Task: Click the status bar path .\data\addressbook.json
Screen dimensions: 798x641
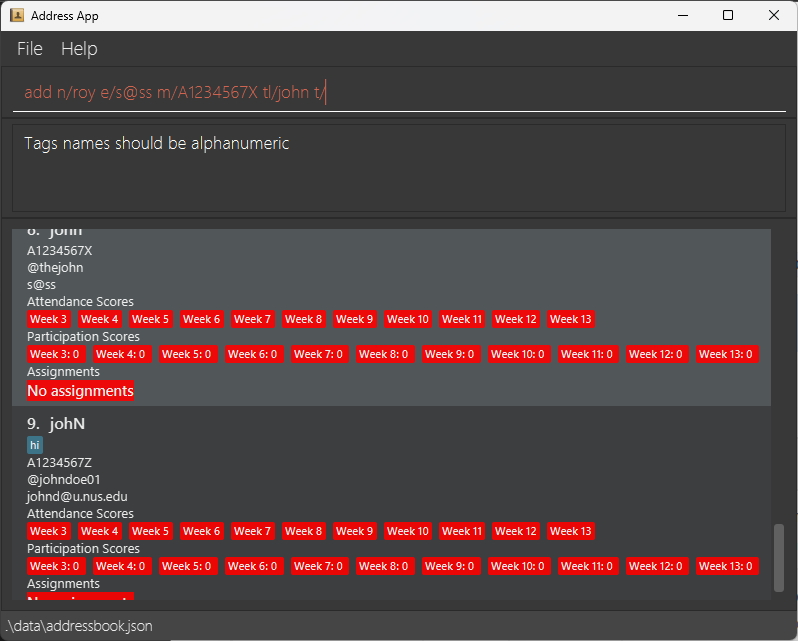Action: [79, 626]
